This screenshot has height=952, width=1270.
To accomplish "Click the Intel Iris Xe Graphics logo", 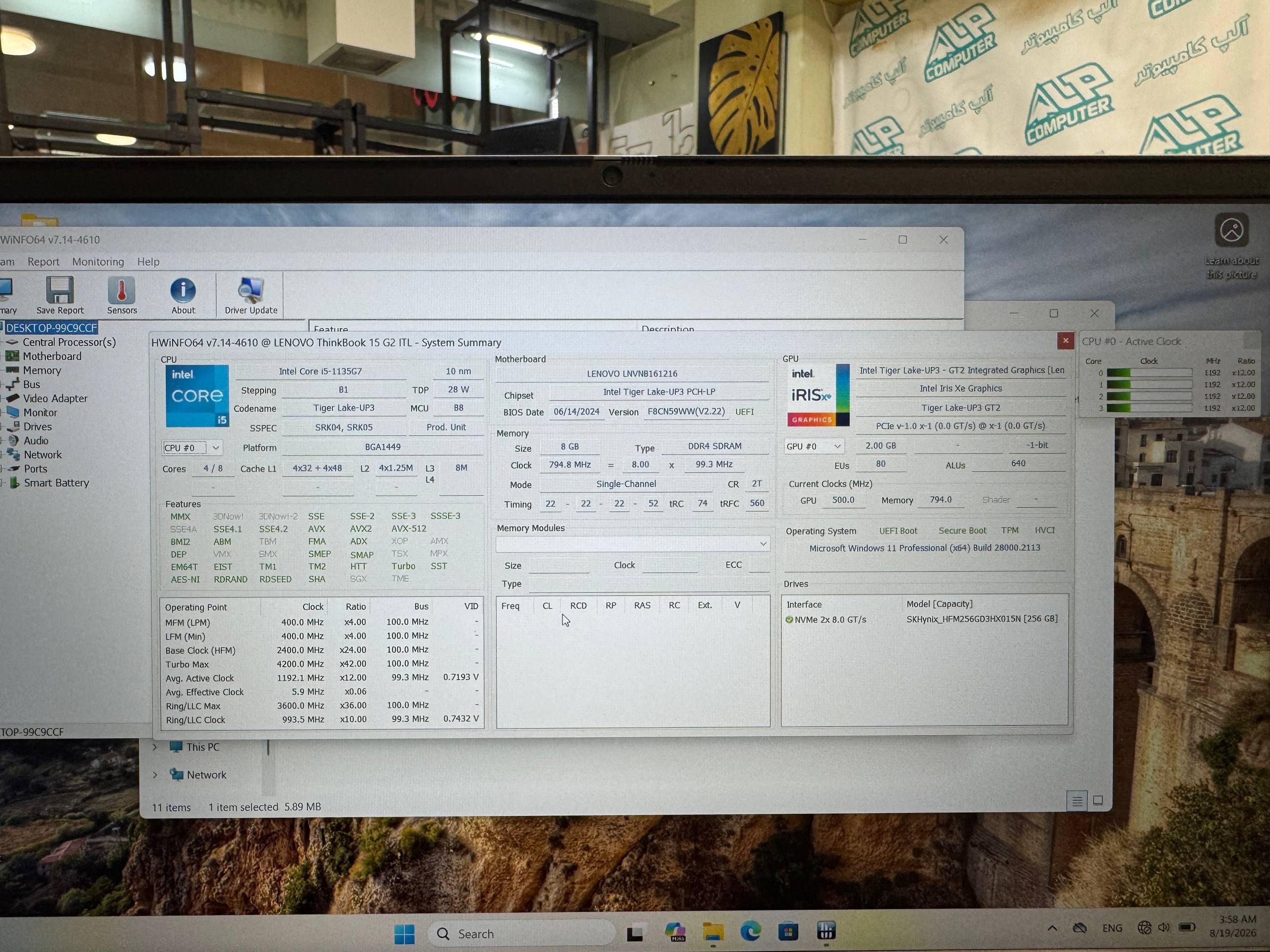I will click(818, 395).
